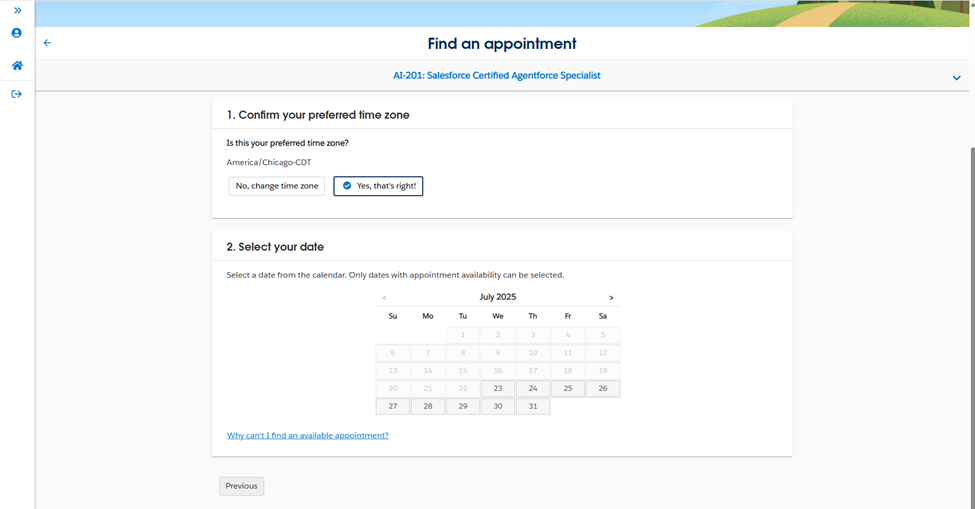
Task: Click the logout arrow icon
Action: click(17, 94)
